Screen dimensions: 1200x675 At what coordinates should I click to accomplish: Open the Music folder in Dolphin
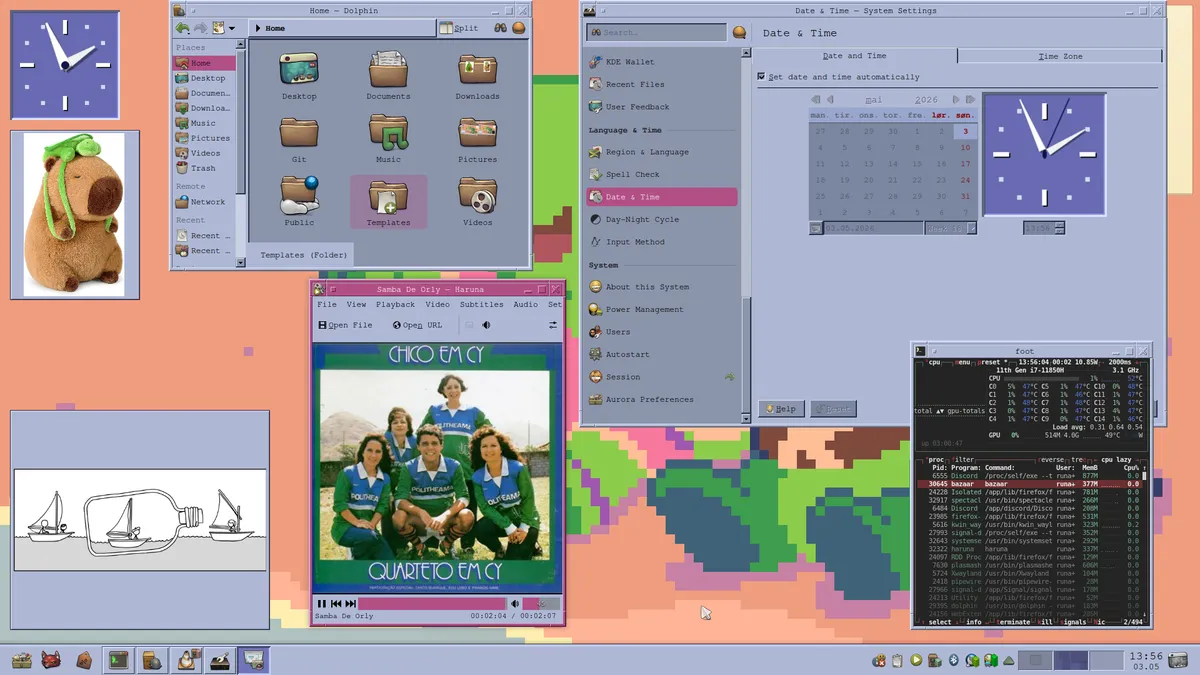(x=388, y=137)
